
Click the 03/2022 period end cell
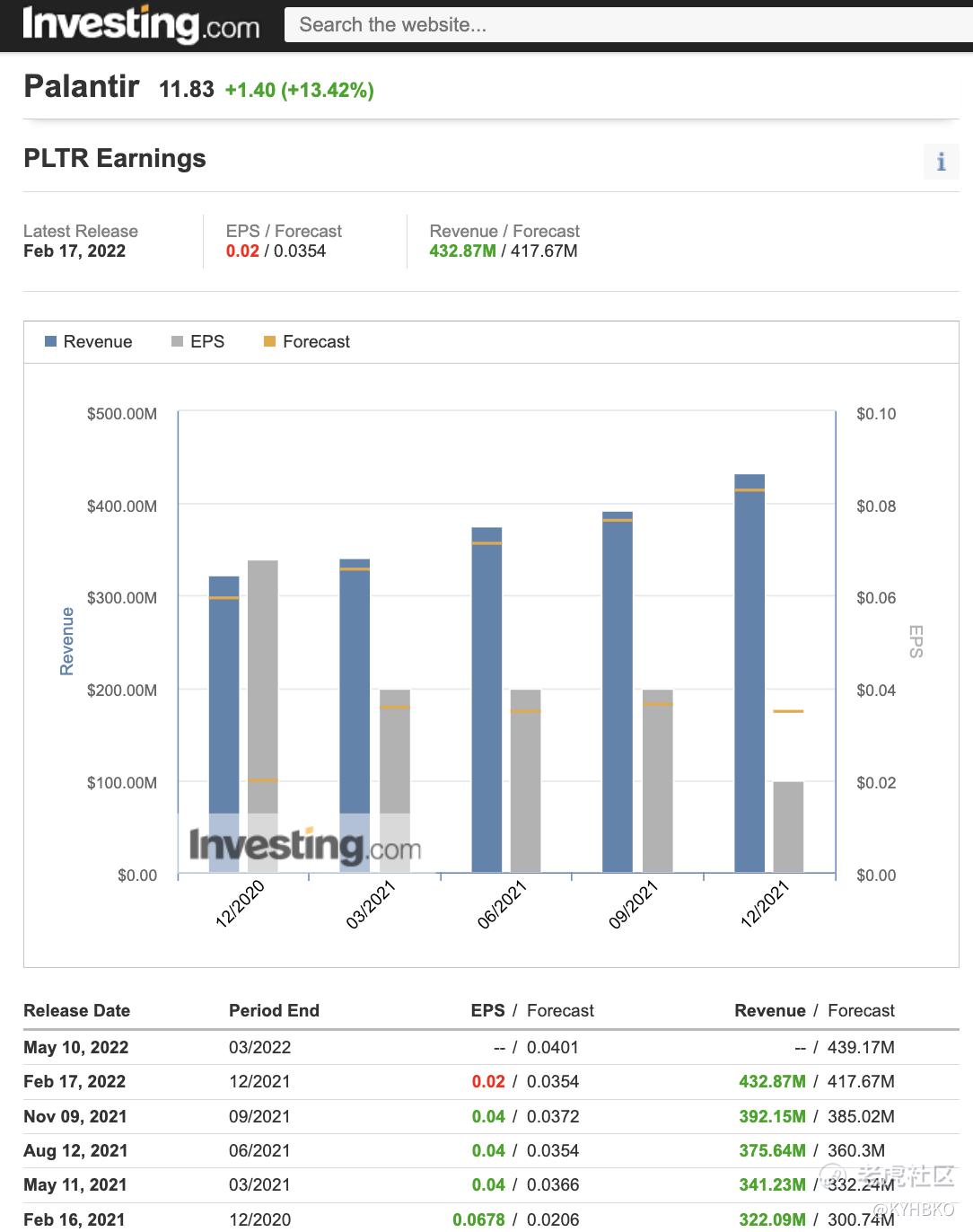click(x=259, y=1047)
